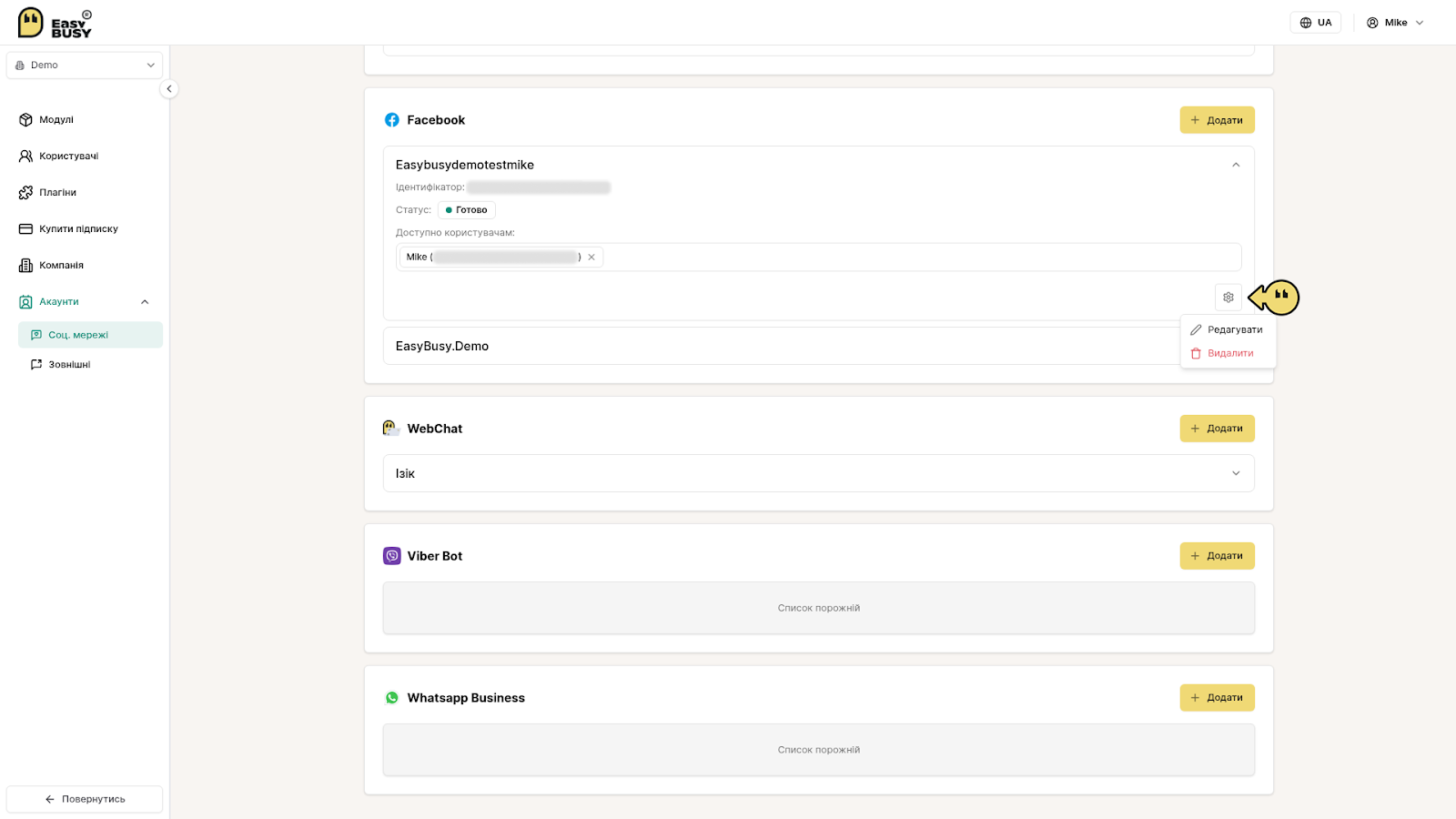This screenshot has width=1456, height=819.
Task: Click the Повернутись back button
Action: tap(85, 799)
